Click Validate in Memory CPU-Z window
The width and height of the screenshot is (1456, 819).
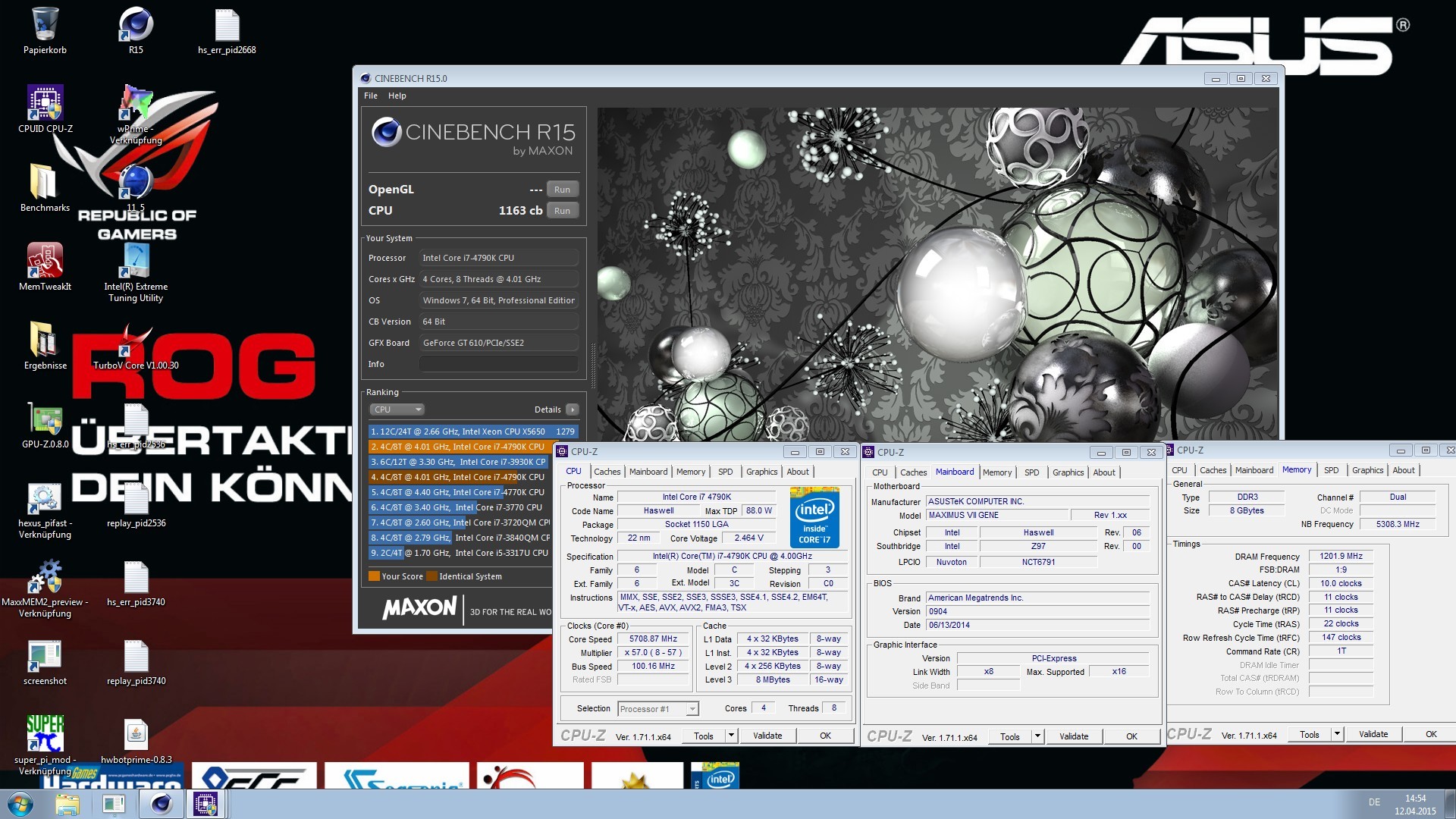1373,734
